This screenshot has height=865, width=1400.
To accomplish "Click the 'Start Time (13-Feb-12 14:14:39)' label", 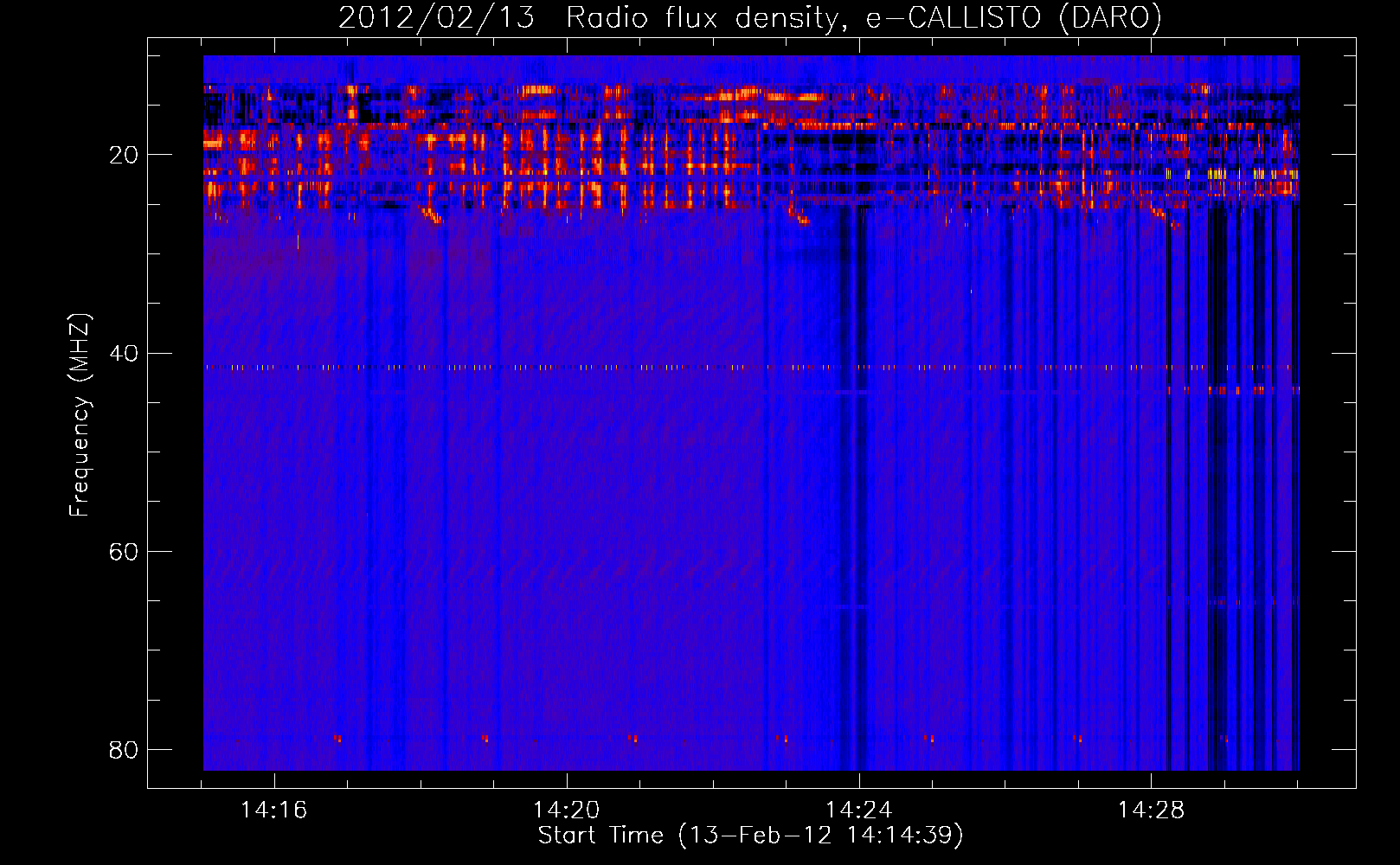I will coord(750,836).
